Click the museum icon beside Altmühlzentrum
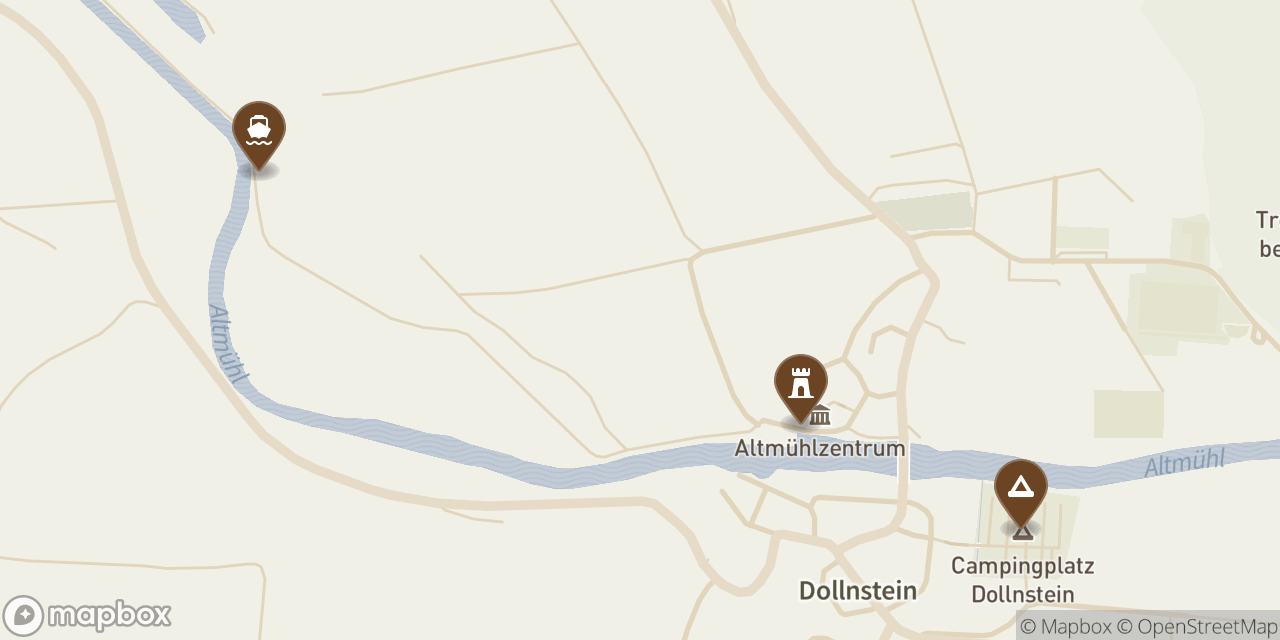 pos(820,415)
